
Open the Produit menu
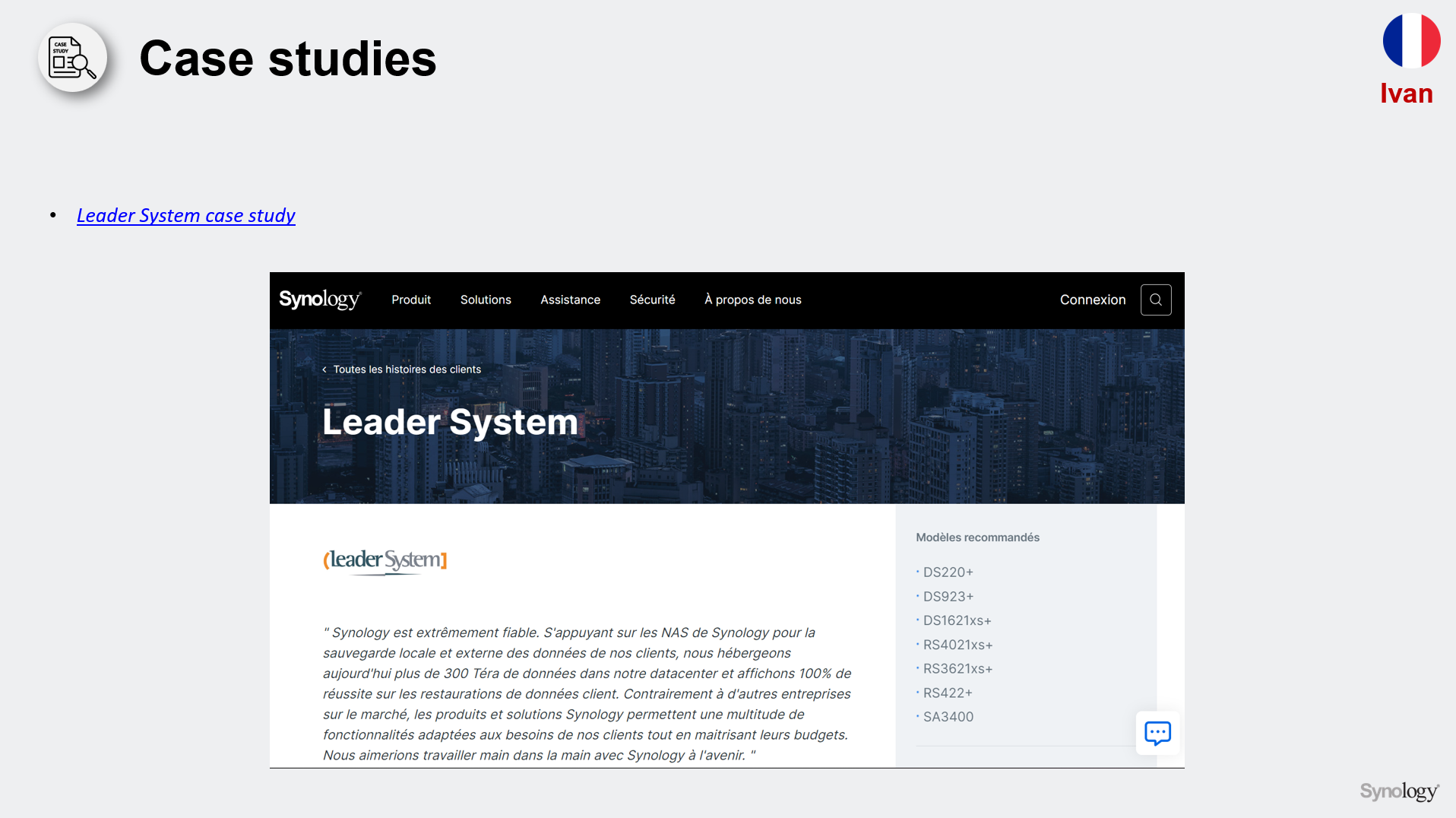411,300
